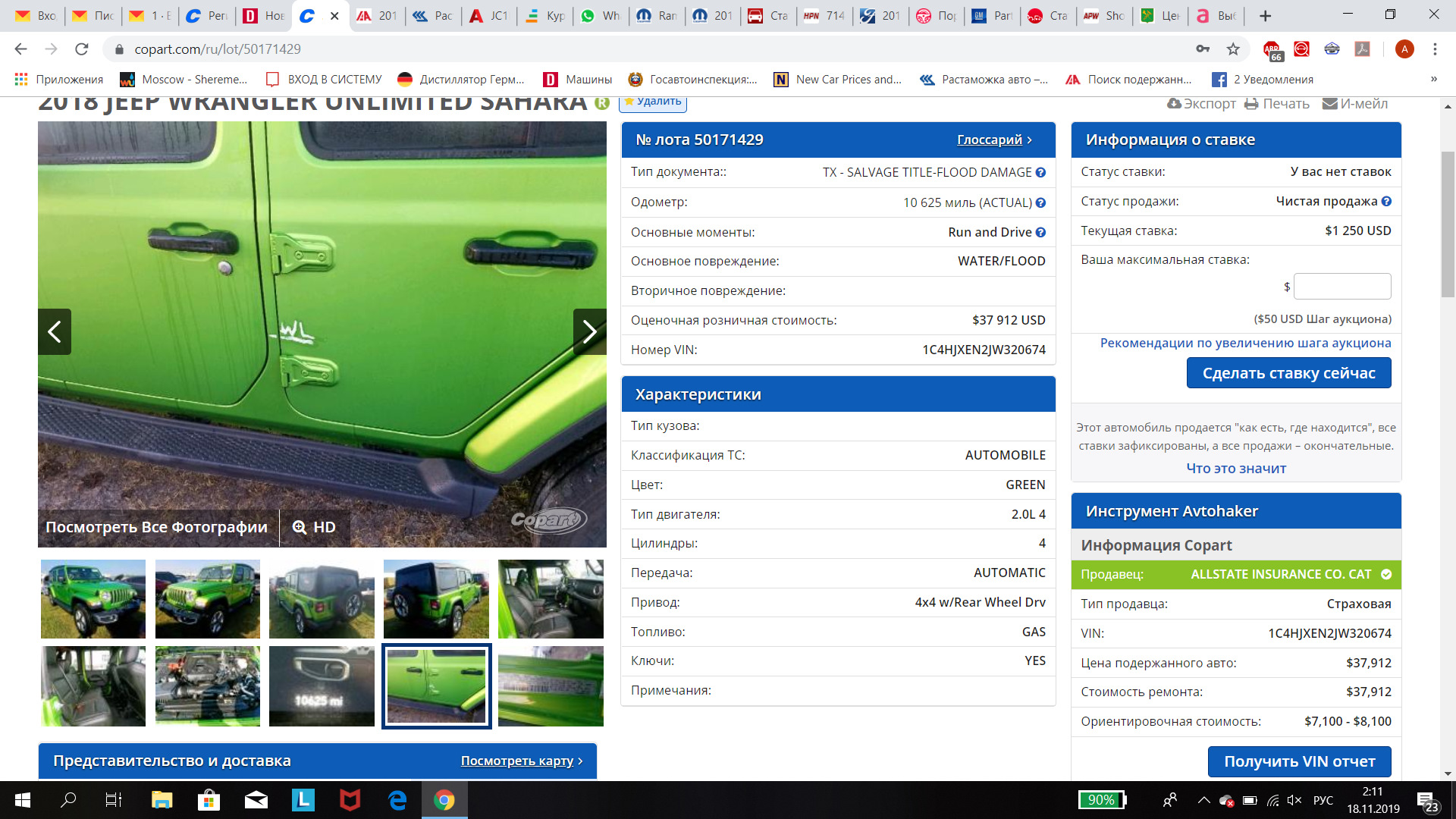Close the active Copart tab
The height and width of the screenshot is (819, 1456).
tap(334, 15)
